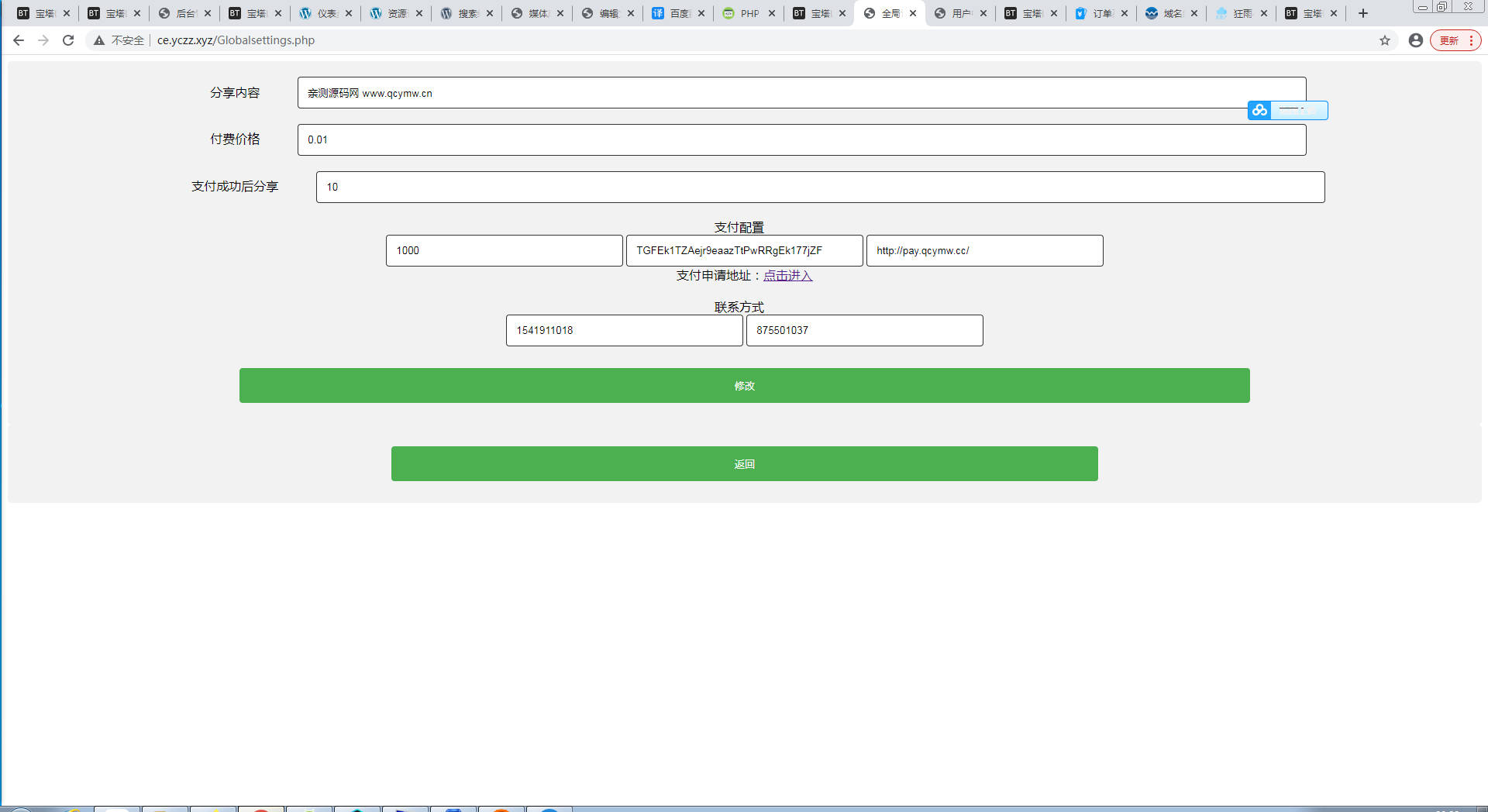Click the contact field showing 1541911018
Screen dimensions: 1488x812
pyautogui.click(x=624, y=330)
